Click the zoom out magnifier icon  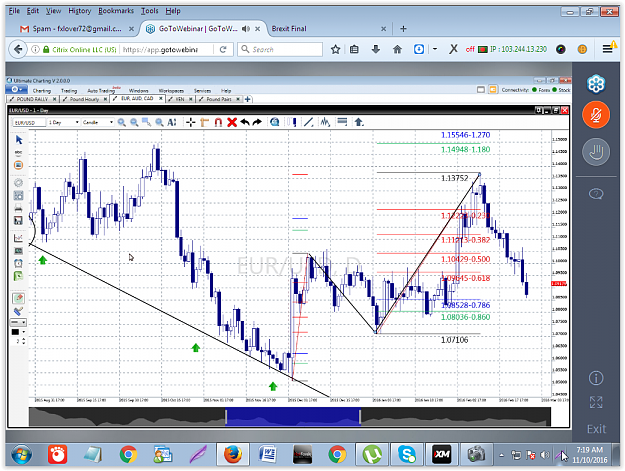tap(134, 122)
